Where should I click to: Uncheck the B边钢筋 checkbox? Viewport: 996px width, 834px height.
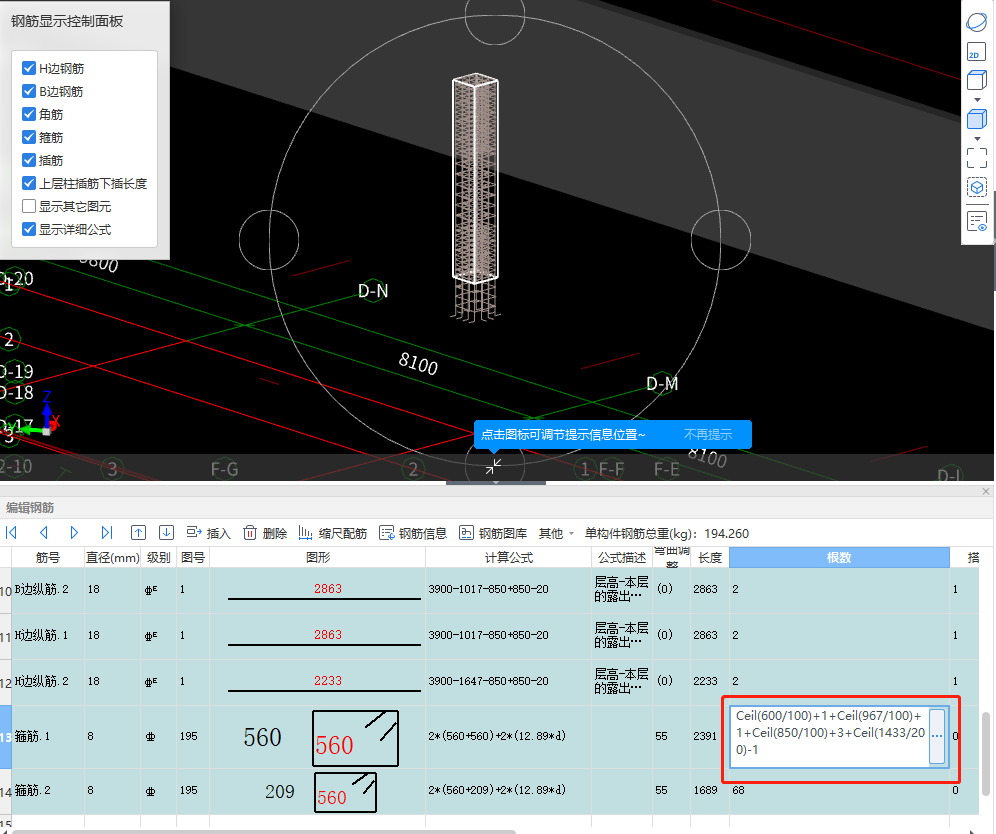click(29, 91)
